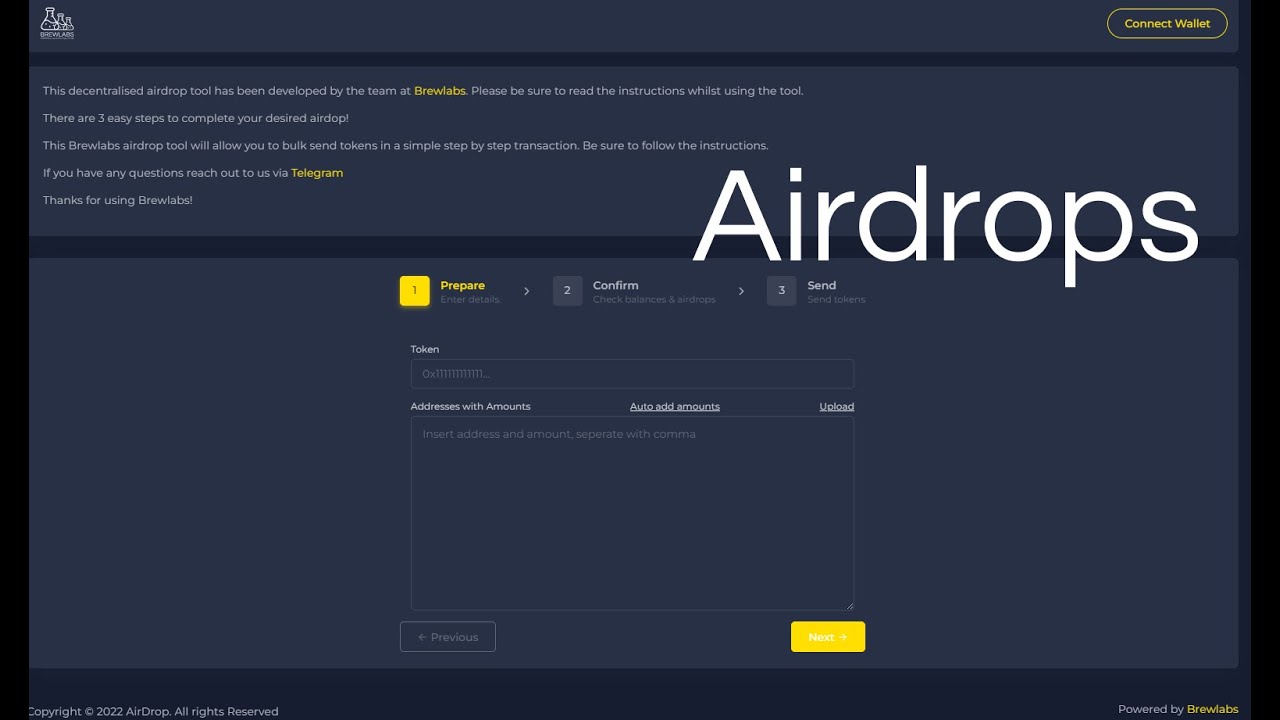Click the 'Token' field label
This screenshot has height=720, width=1280.
click(x=425, y=349)
